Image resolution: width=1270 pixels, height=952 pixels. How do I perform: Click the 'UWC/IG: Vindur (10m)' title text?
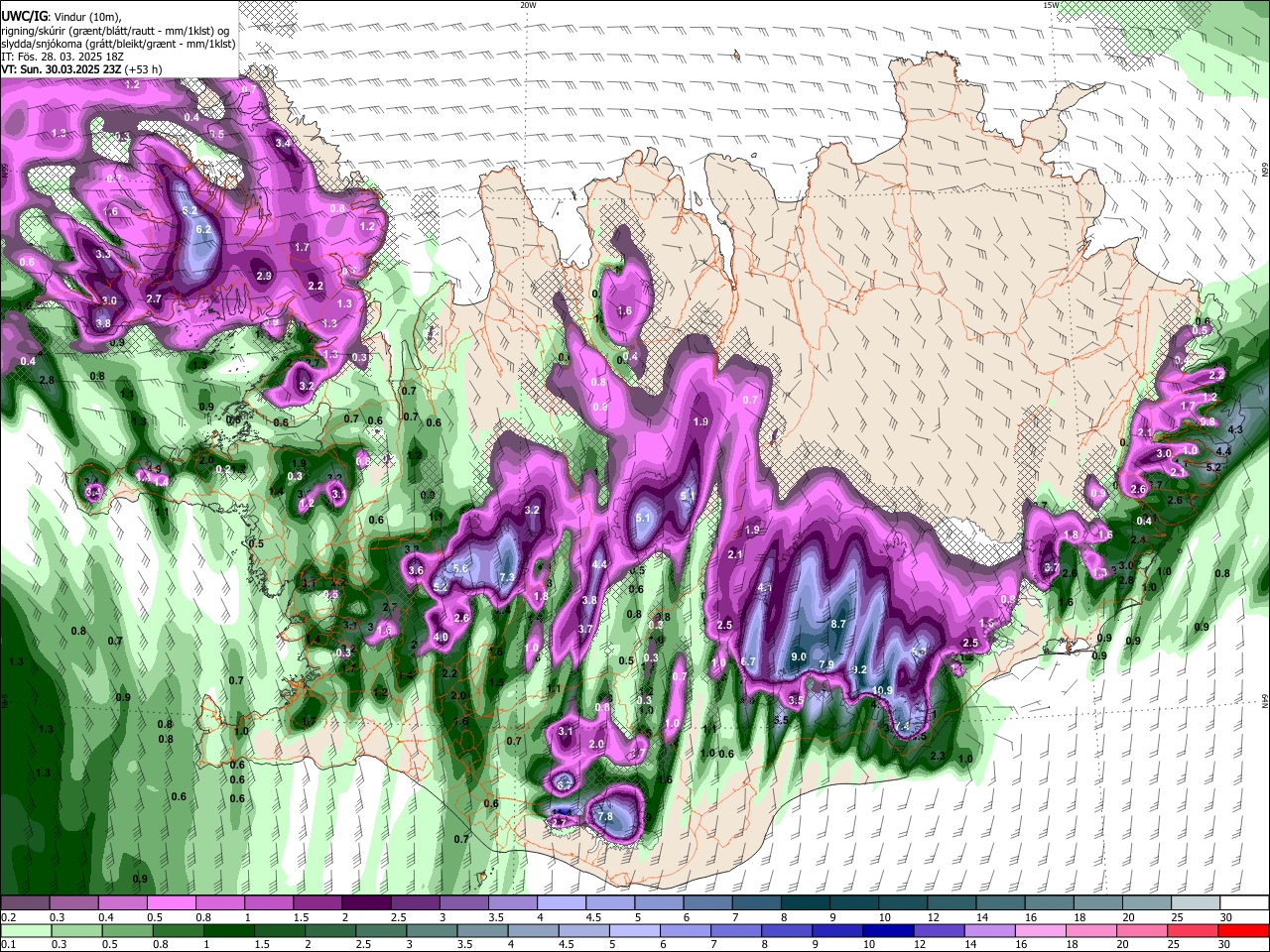61,17
